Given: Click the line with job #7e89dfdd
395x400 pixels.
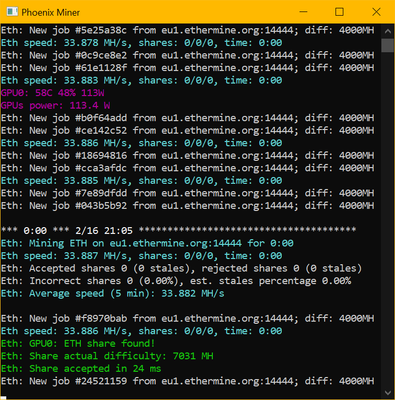Looking at the screenshot, I should pos(188,193).
